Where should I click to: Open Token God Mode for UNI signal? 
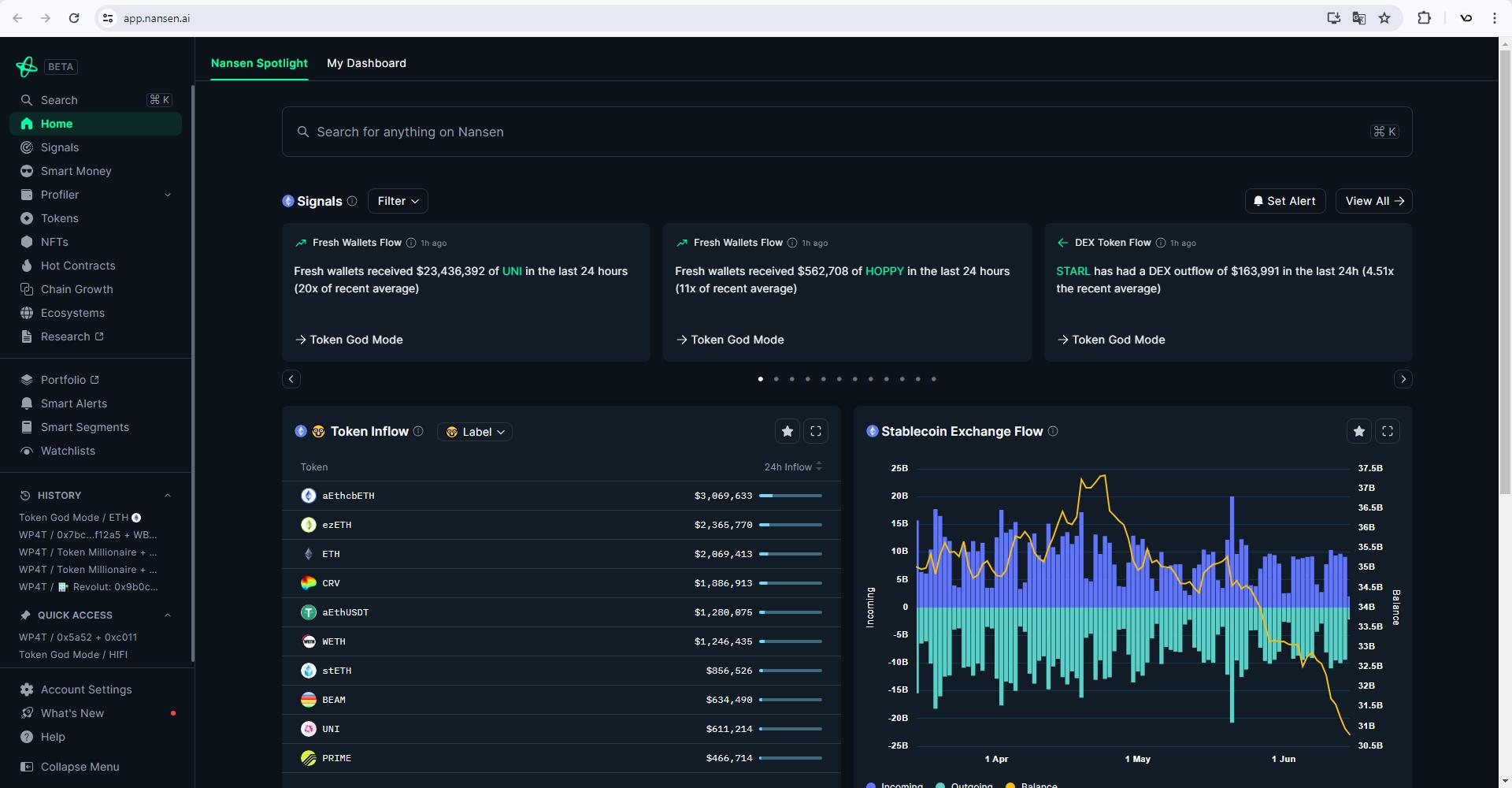(x=349, y=340)
